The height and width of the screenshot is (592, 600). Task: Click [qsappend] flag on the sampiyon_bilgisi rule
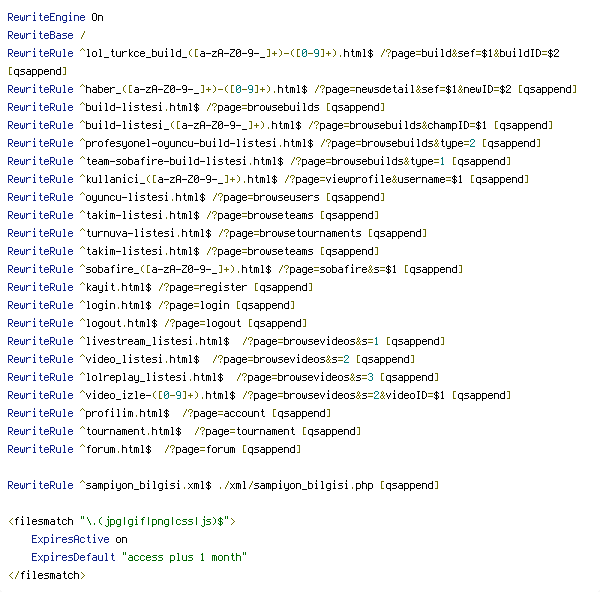tap(409, 485)
